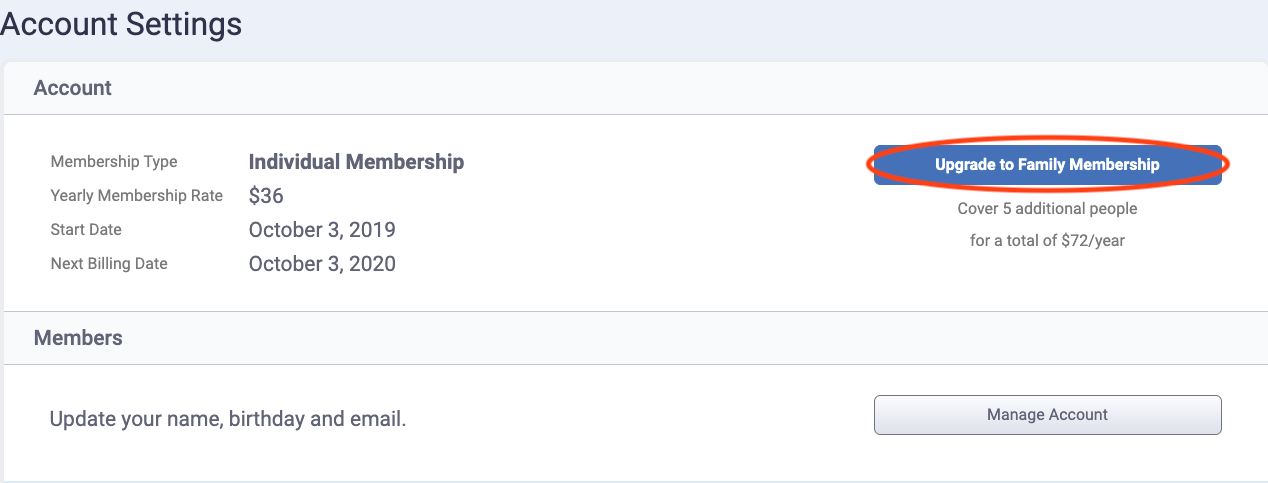Click the Cover 5 additional people text
Viewport: 1268px width, 483px height.
[x=1047, y=209]
